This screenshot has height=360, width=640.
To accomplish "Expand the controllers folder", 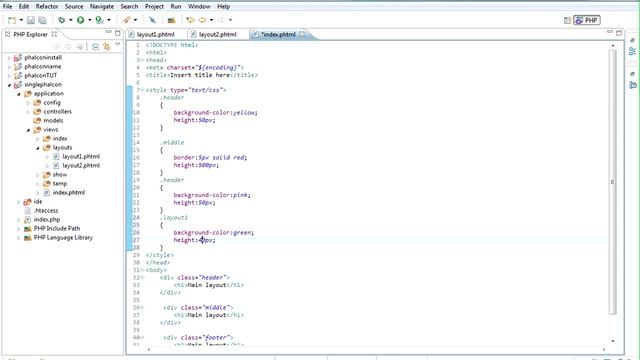I will [x=29, y=112].
